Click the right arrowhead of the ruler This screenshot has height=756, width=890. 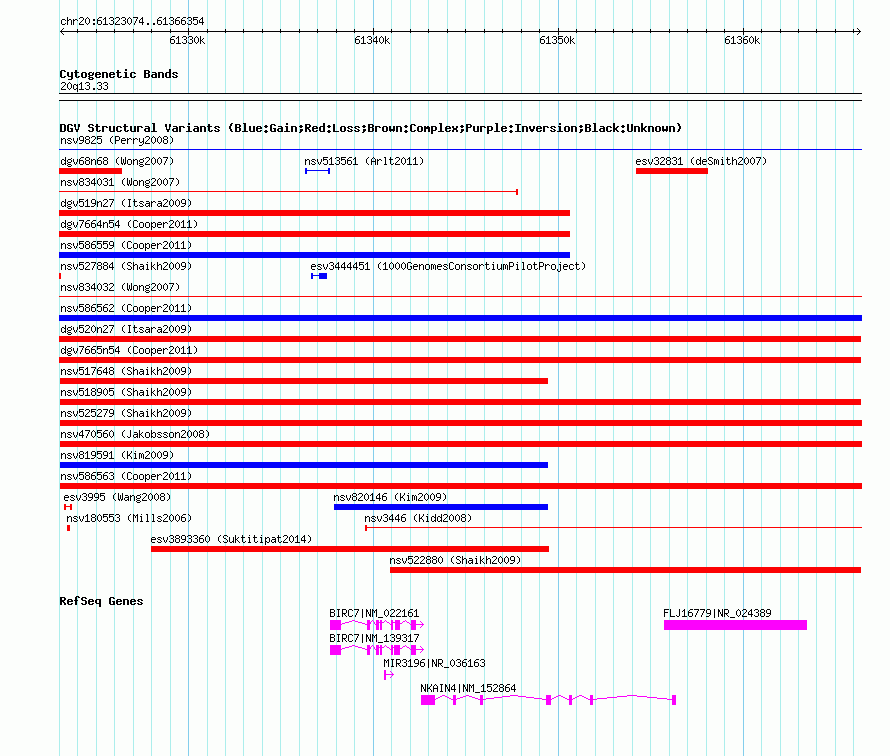(x=858, y=31)
